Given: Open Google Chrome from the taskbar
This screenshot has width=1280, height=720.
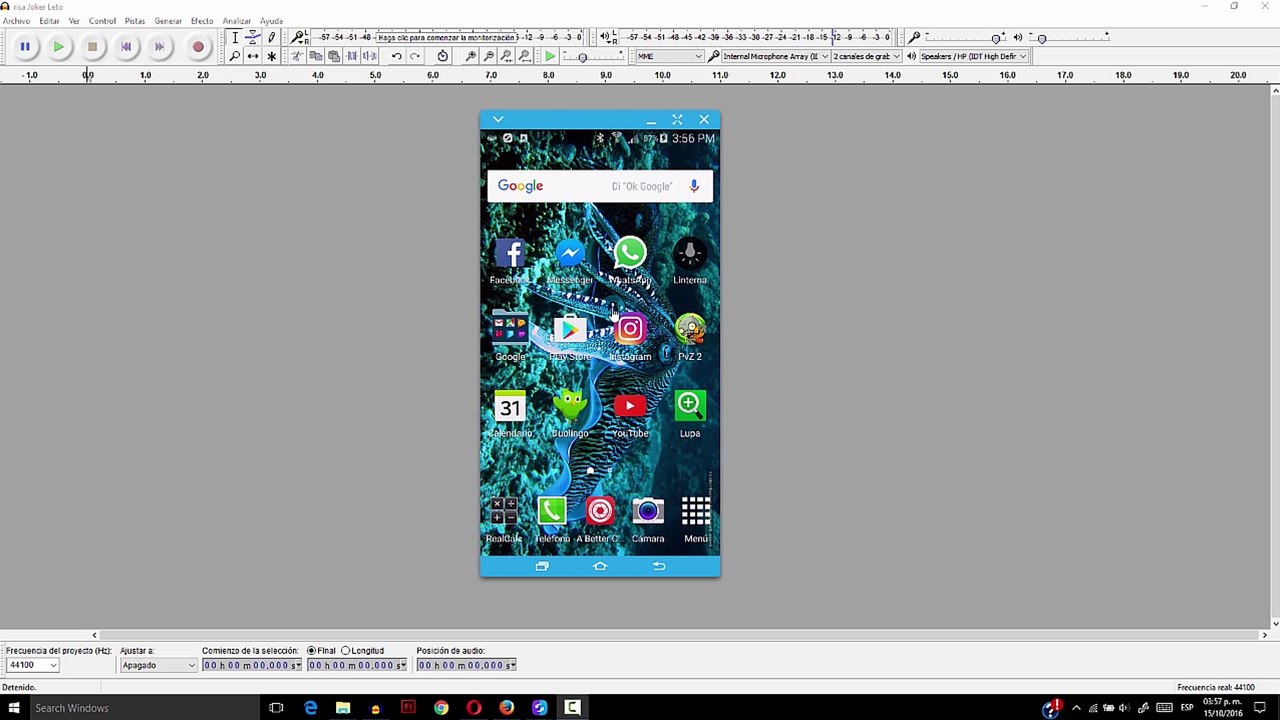Looking at the screenshot, I should click(441, 708).
